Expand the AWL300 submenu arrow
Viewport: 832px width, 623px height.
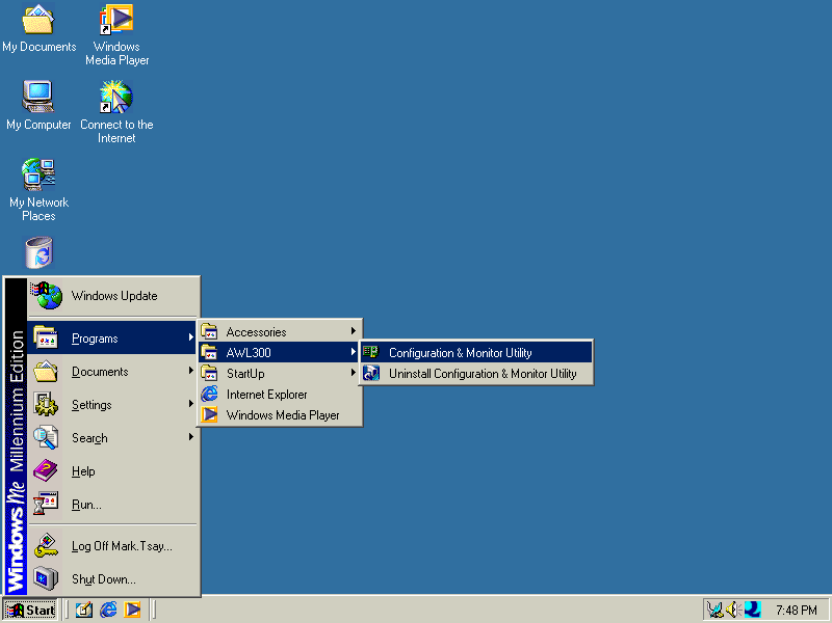pos(353,351)
